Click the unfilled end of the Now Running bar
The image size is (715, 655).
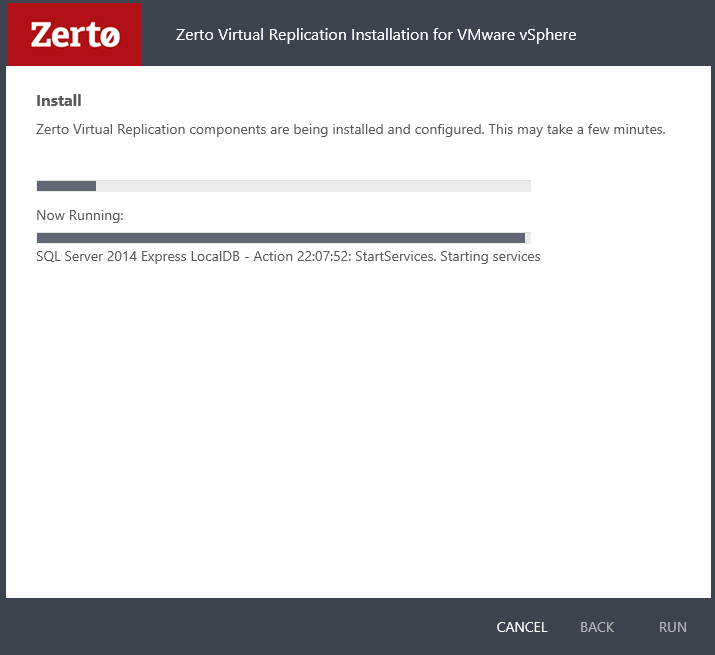point(528,238)
